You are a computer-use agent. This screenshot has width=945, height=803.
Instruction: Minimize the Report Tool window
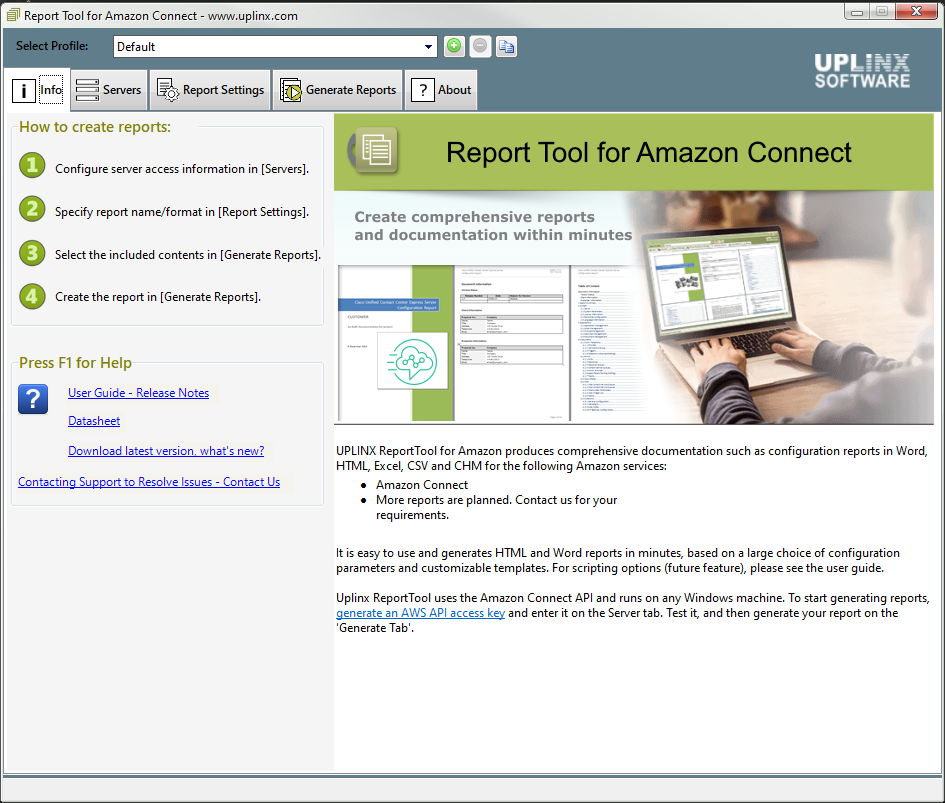857,11
